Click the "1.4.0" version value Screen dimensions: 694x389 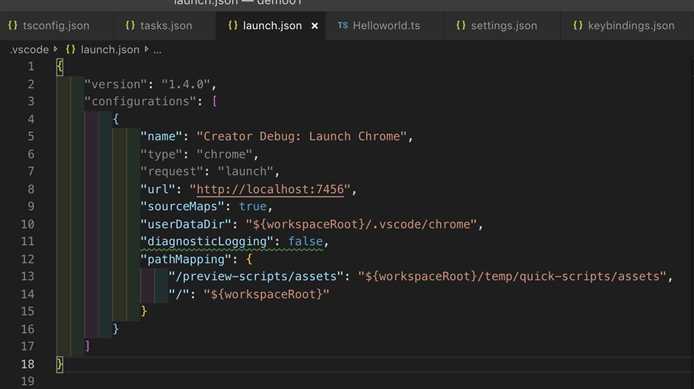pyautogui.click(x=185, y=84)
